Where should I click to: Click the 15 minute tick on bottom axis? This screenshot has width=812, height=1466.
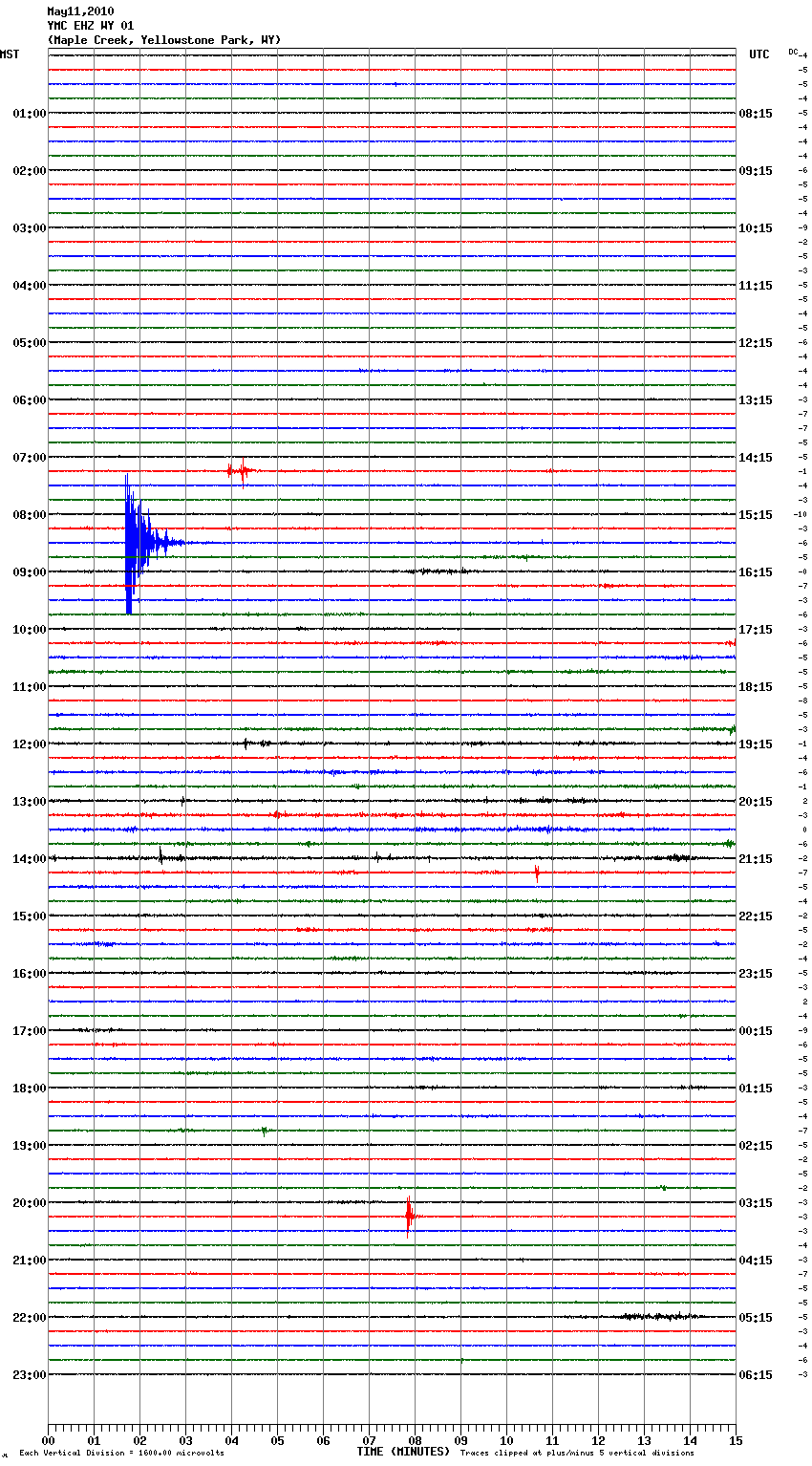[x=736, y=1440]
